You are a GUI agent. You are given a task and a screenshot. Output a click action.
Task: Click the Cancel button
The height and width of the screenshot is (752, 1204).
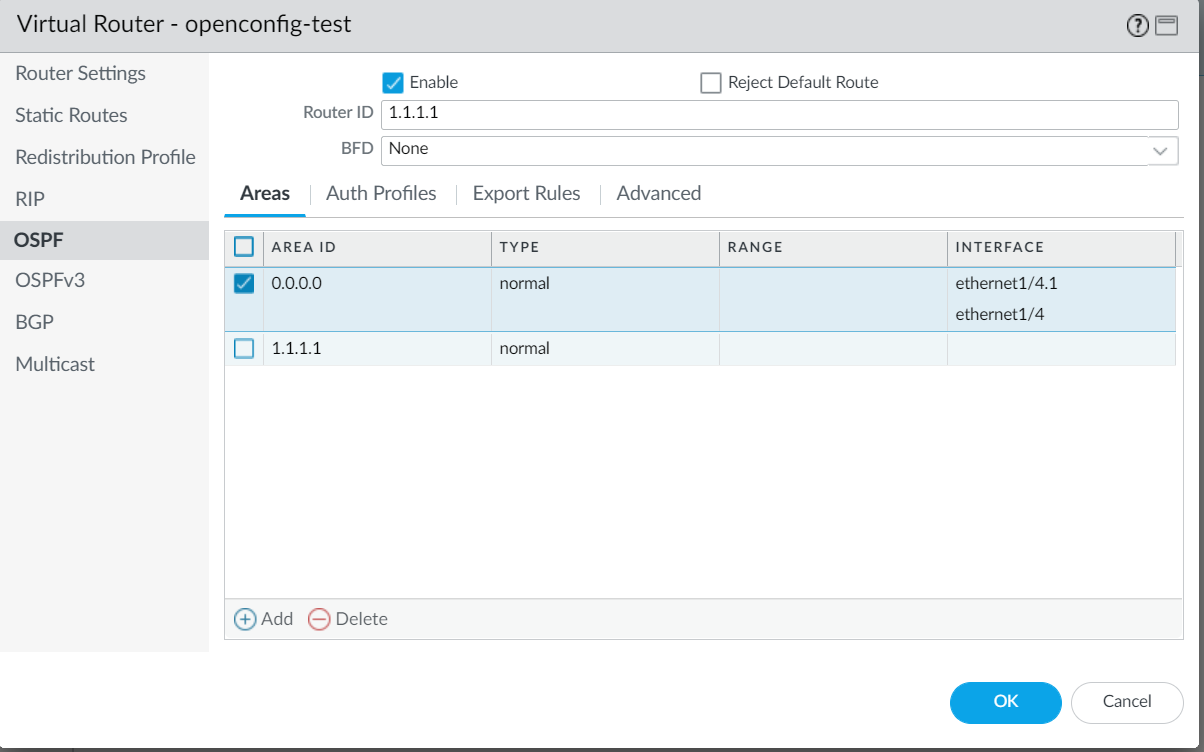click(x=1127, y=702)
